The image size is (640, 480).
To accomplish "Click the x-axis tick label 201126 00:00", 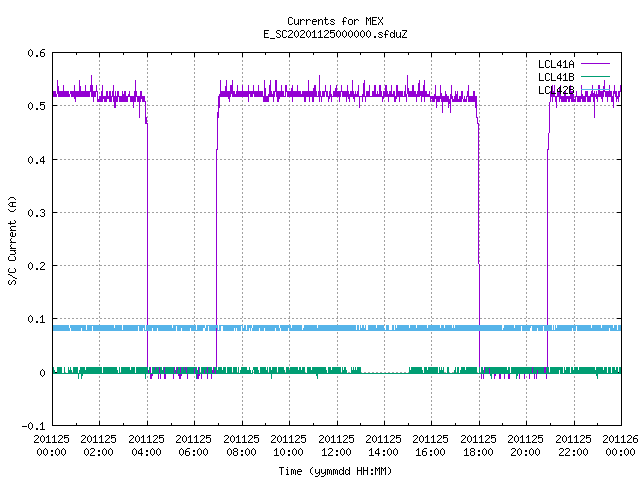I will pyautogui.click(x=620, y=445).
